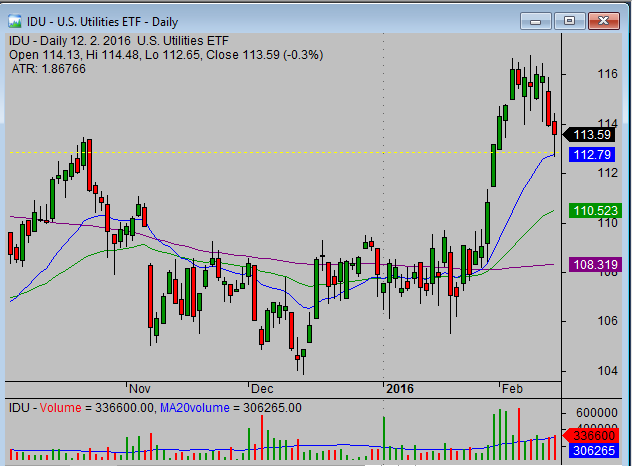Click the blue 112.79 moving average label
The width and height of the screenshot is (633, 466).
point(592,154)
